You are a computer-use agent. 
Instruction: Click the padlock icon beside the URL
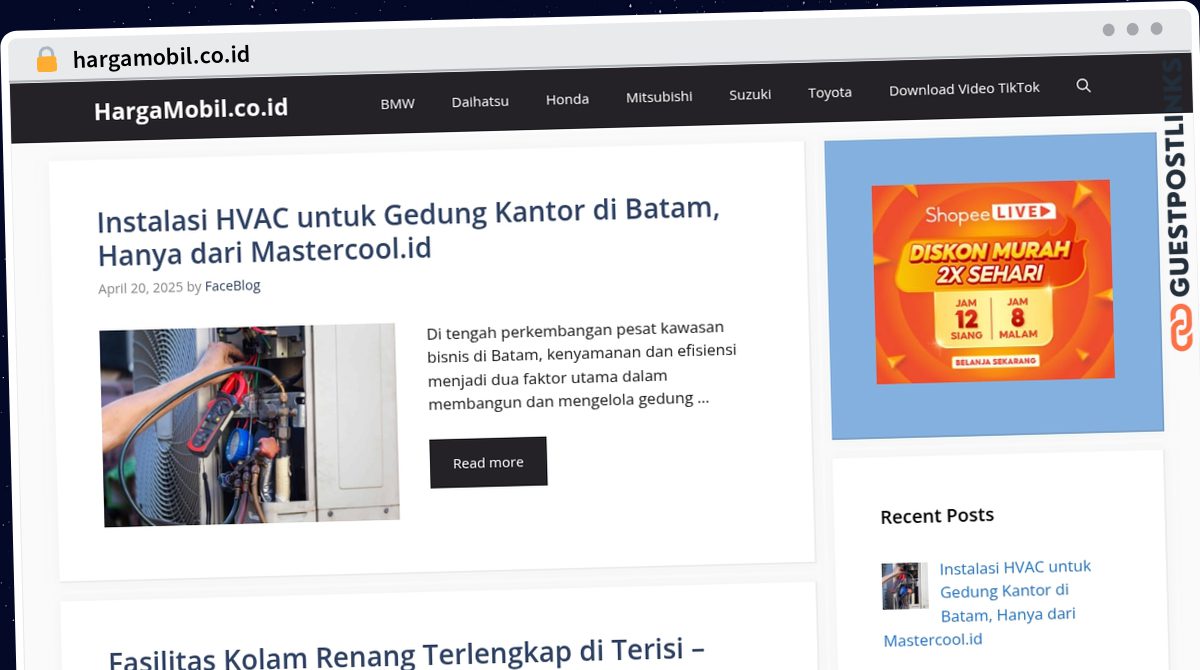(x=46, y=59)
